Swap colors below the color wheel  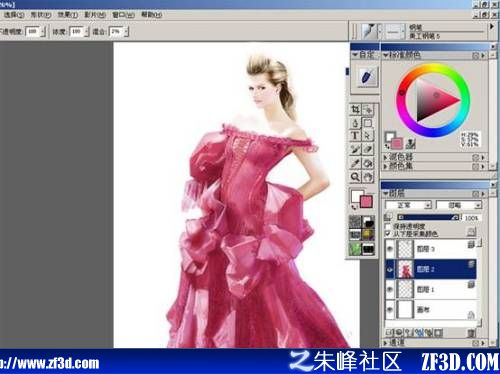(x=387, y=145)
